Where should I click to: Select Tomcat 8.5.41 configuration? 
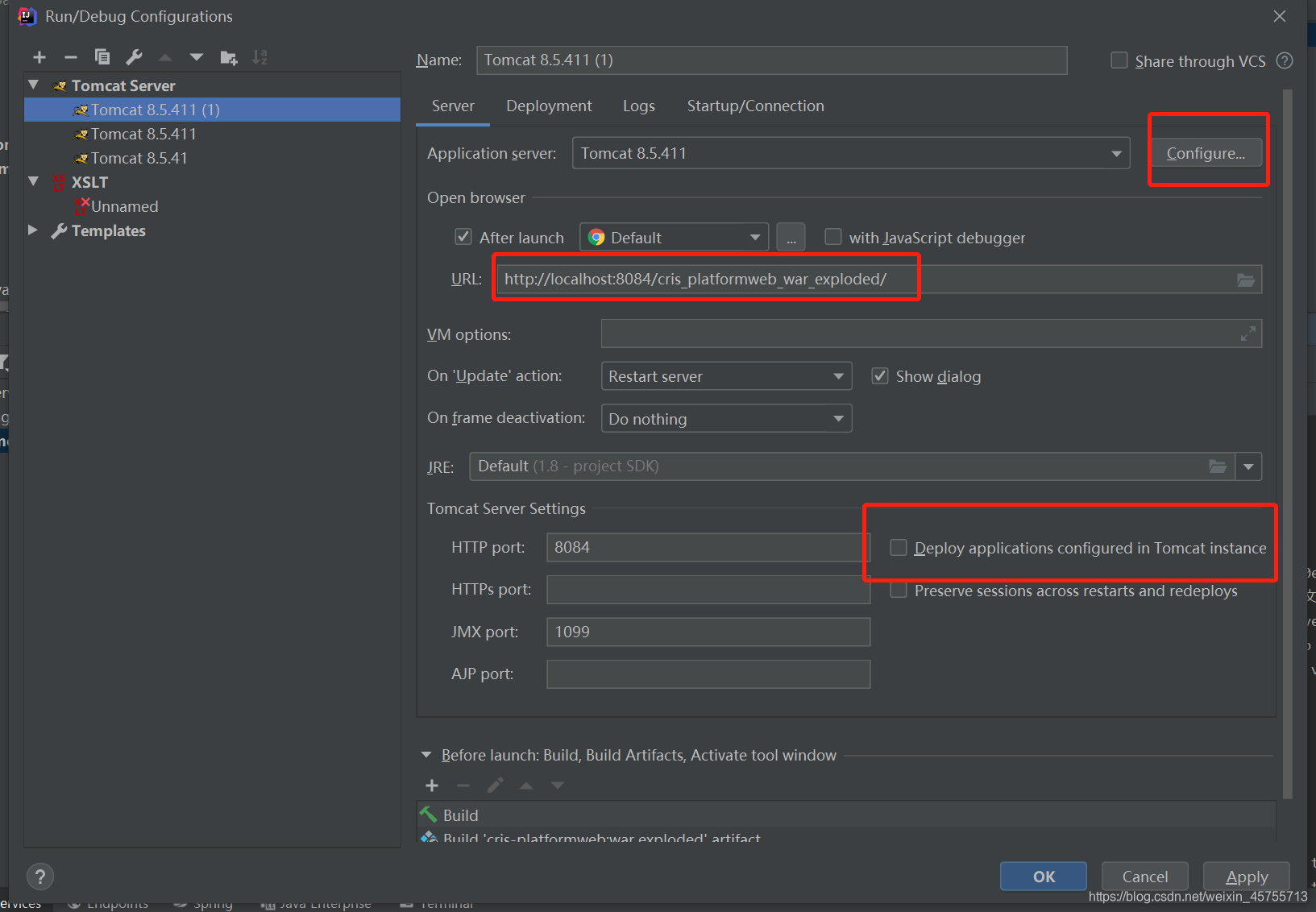(x=212, y=158)
